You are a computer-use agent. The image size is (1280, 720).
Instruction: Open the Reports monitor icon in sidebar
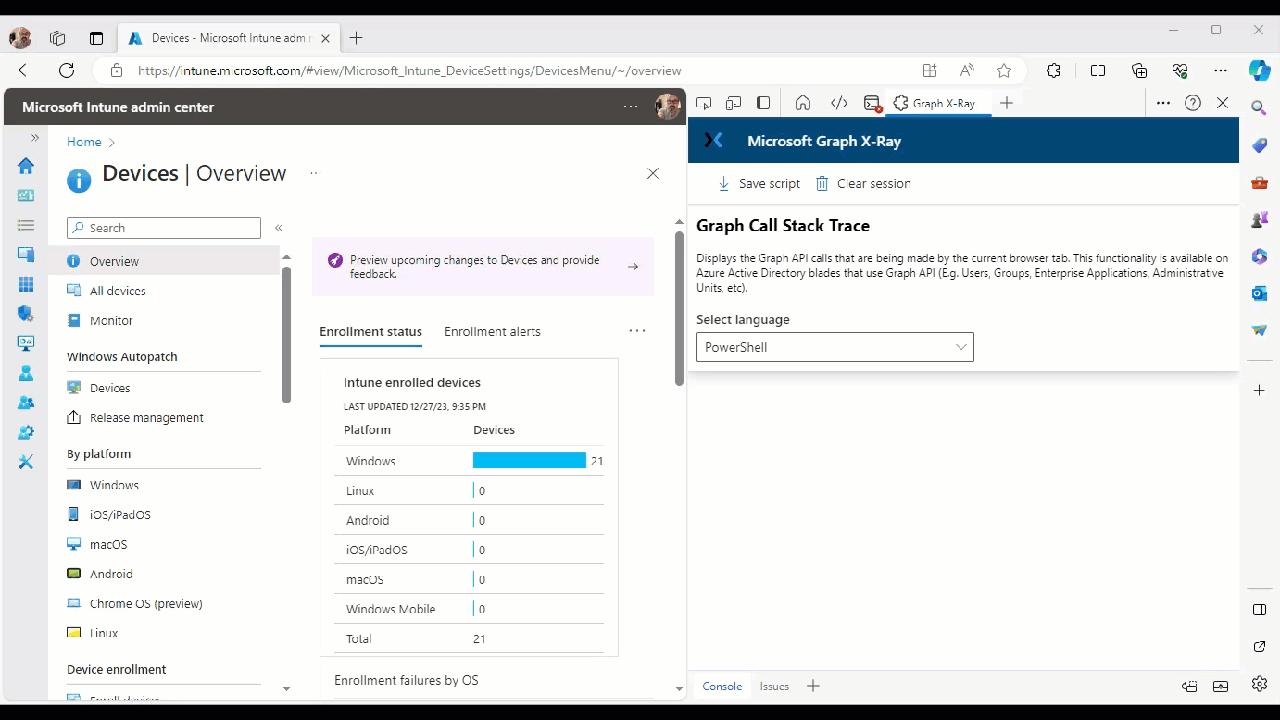click(x=26, y=343)
